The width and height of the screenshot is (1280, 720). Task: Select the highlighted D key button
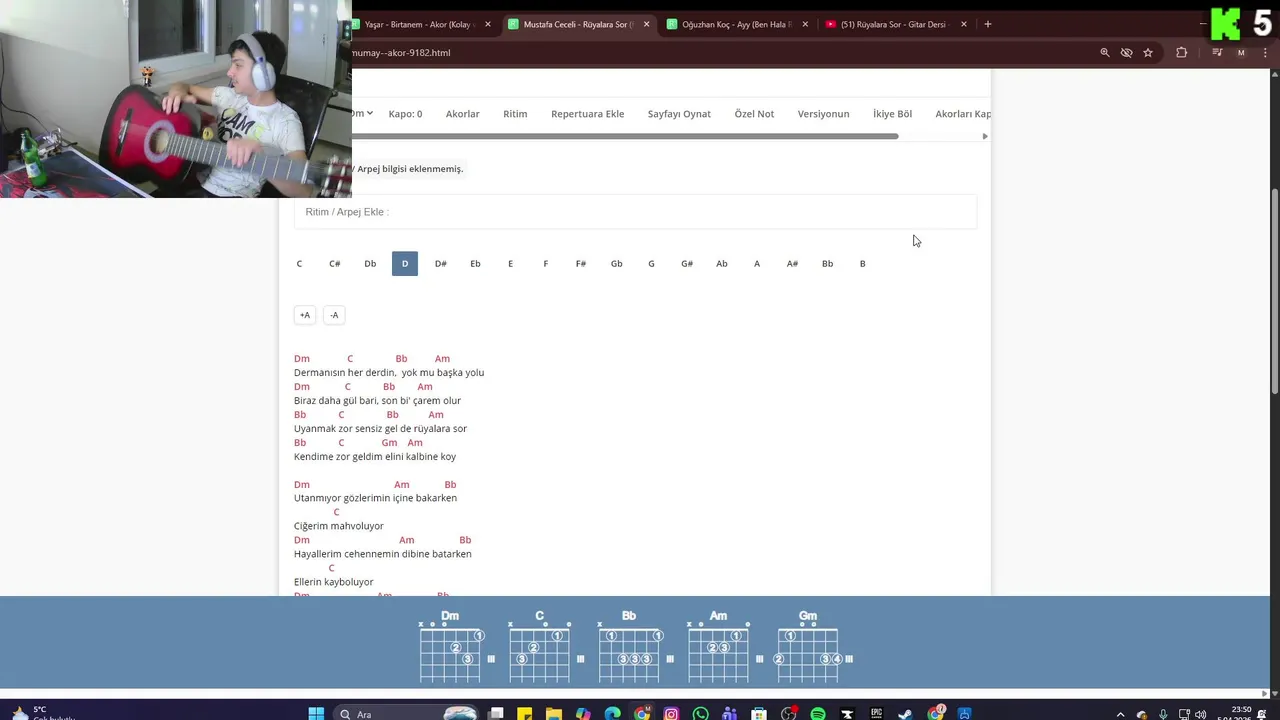pyautogui.click(x=405, y=263)
